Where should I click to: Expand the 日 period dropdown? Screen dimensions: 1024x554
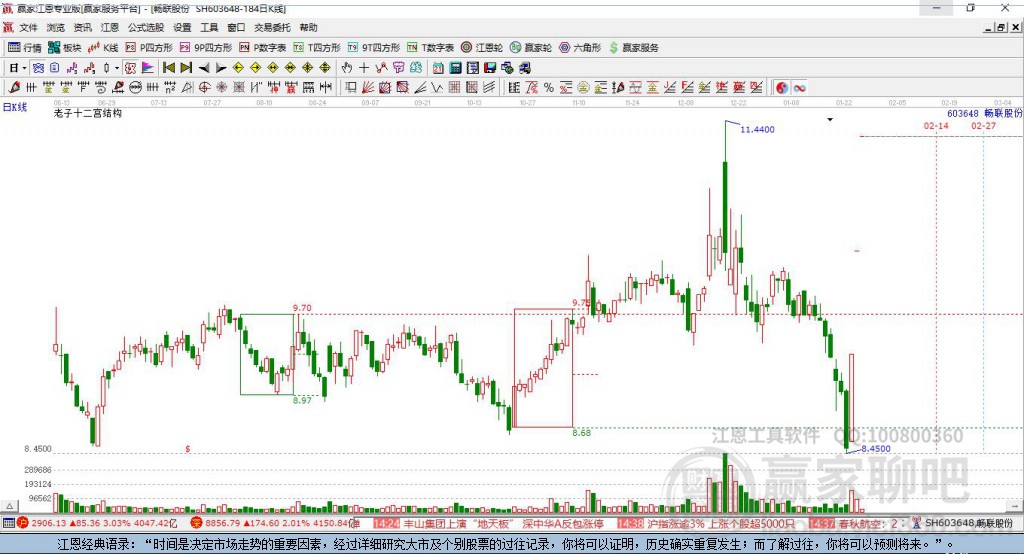click(24, 68)
